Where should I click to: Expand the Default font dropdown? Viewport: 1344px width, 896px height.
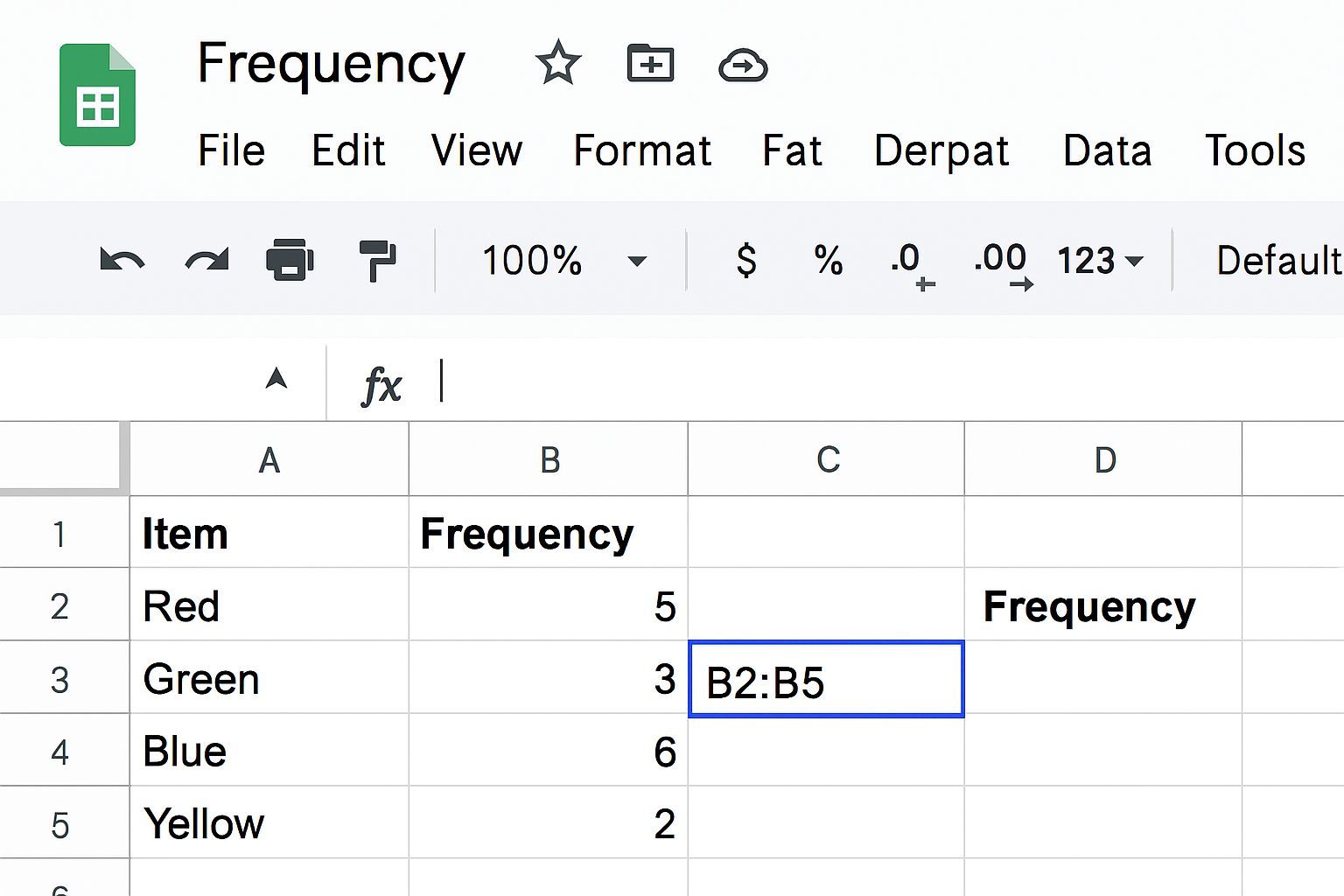tap(1277, 261)
